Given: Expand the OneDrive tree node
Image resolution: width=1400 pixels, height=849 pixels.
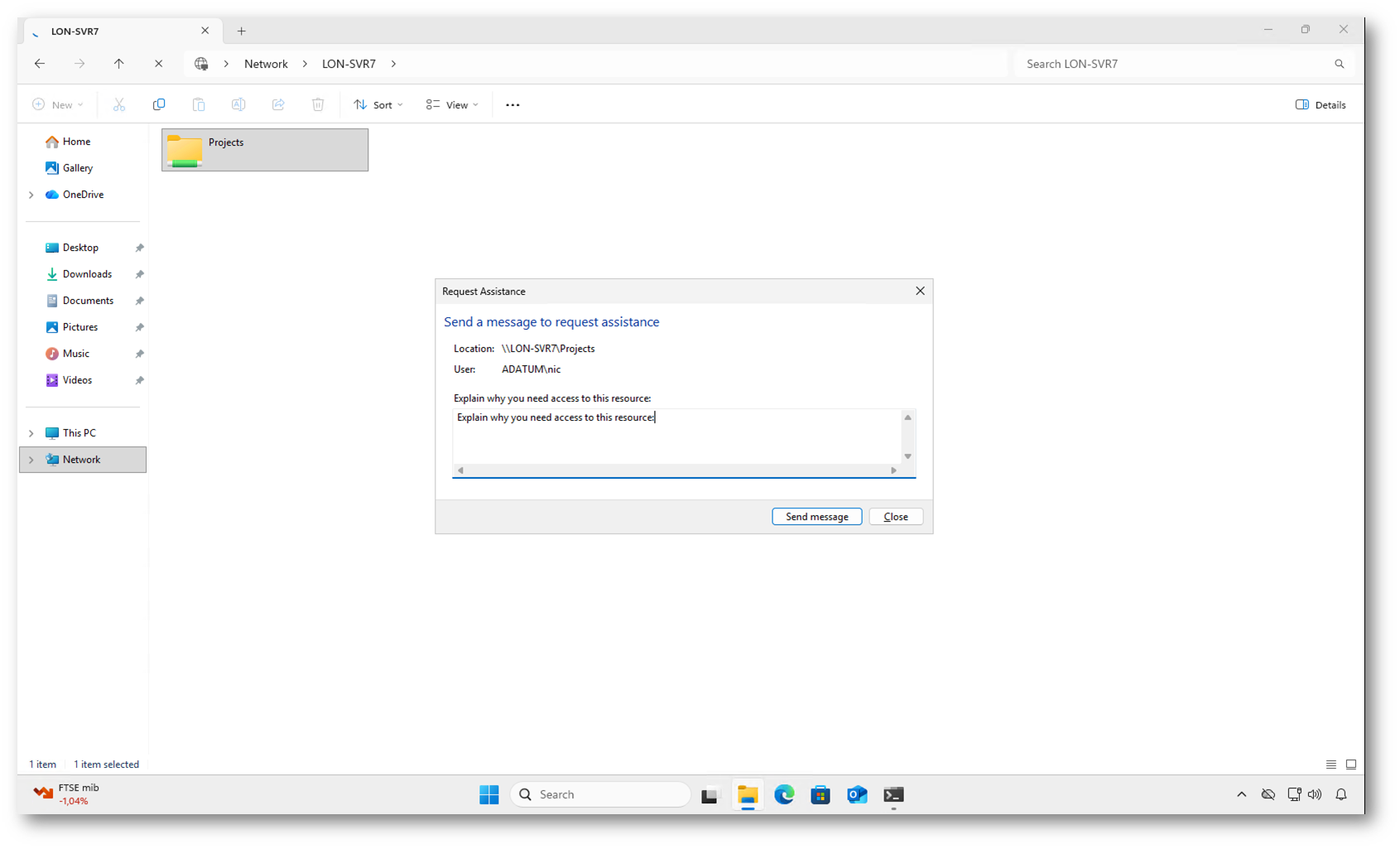Looking at the screenshot, I should point(31,195).
